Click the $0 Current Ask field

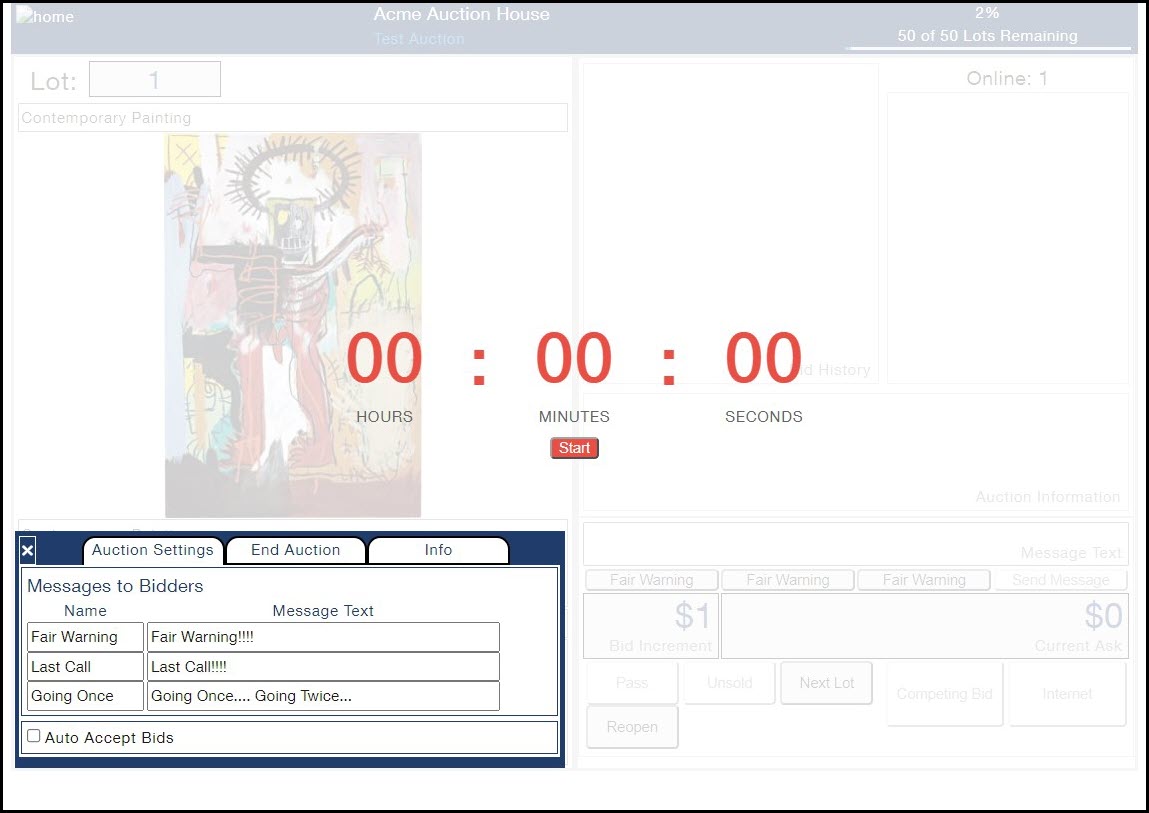point(925,625)
